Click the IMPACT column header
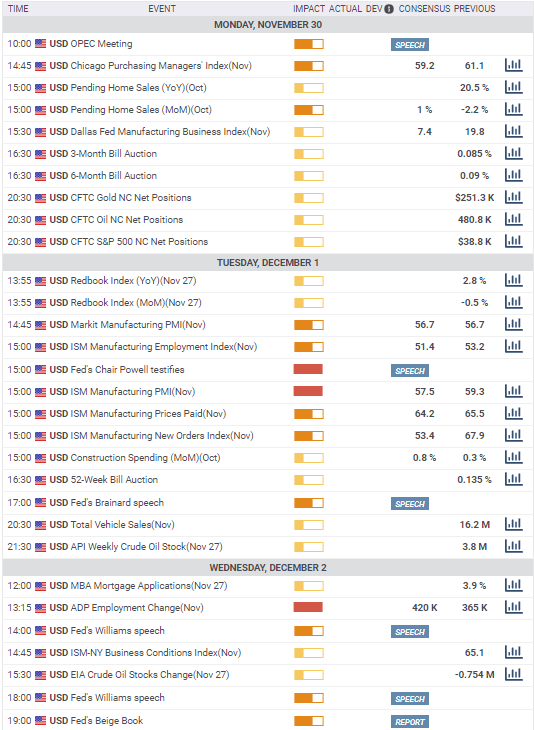 pyautogui.click(x=309, y=9)
